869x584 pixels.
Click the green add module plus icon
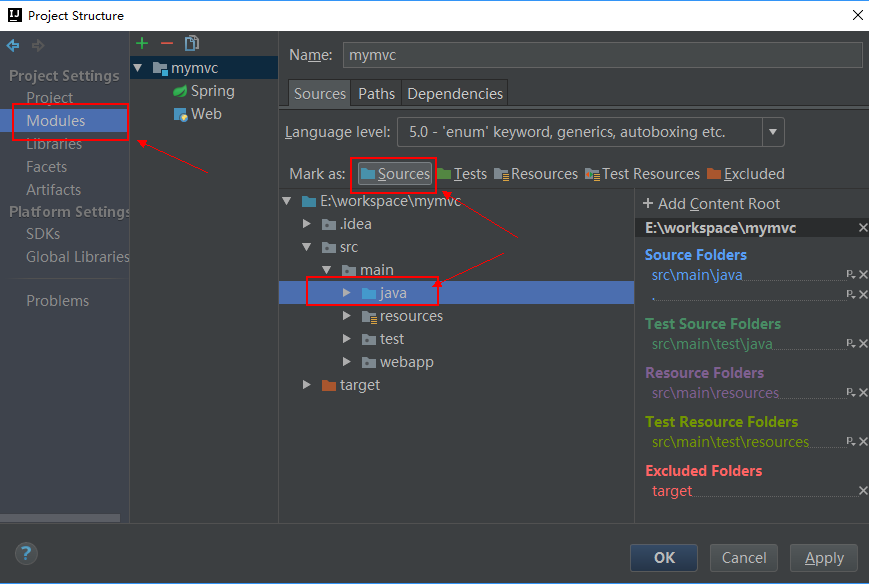tap(142, 43)
